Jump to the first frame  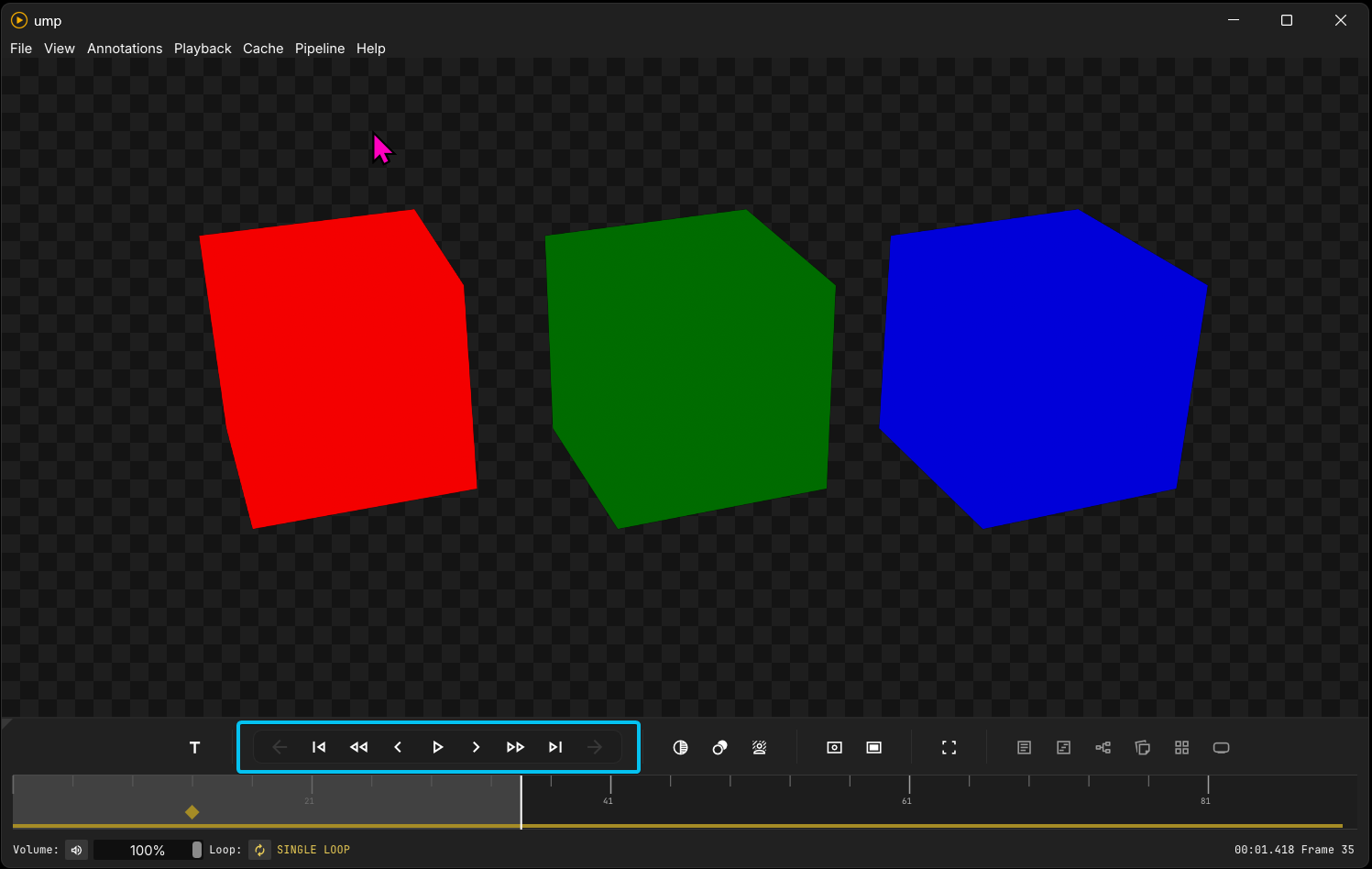coord(319,747)
